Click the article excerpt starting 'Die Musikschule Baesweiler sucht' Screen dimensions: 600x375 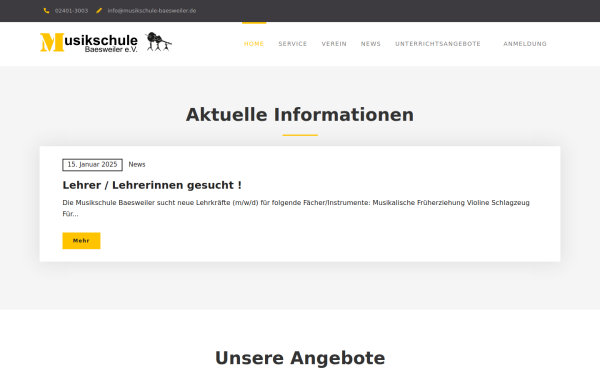[x=296, y=208]
